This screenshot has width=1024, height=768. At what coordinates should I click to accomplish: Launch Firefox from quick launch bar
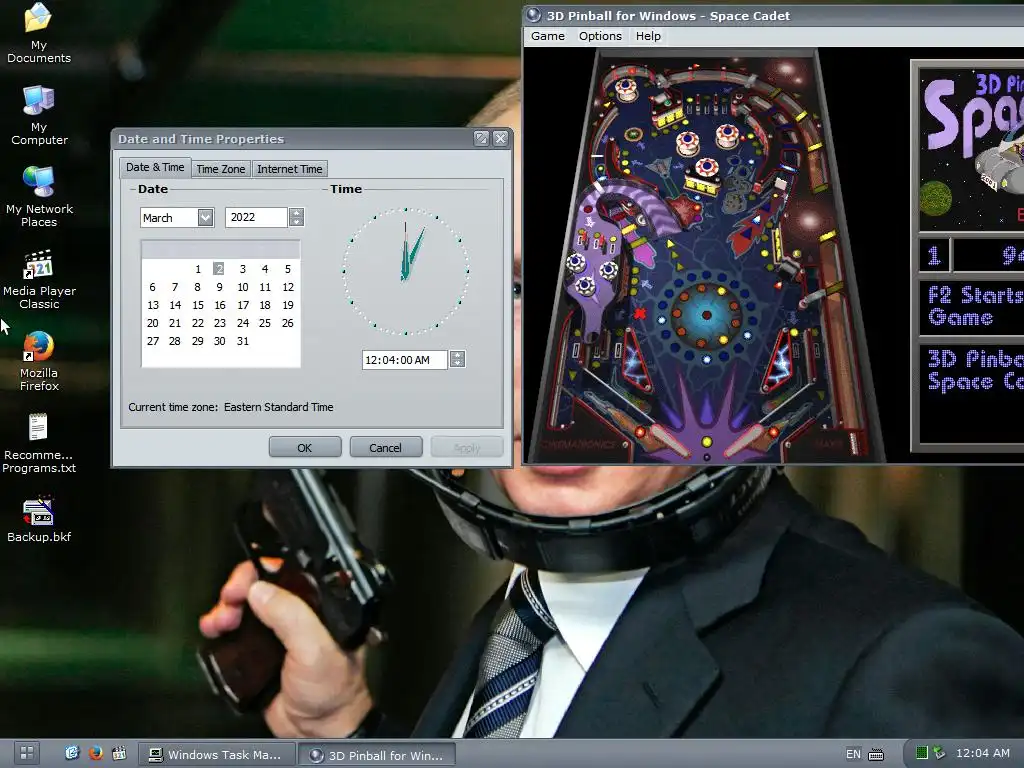[95, 753]
